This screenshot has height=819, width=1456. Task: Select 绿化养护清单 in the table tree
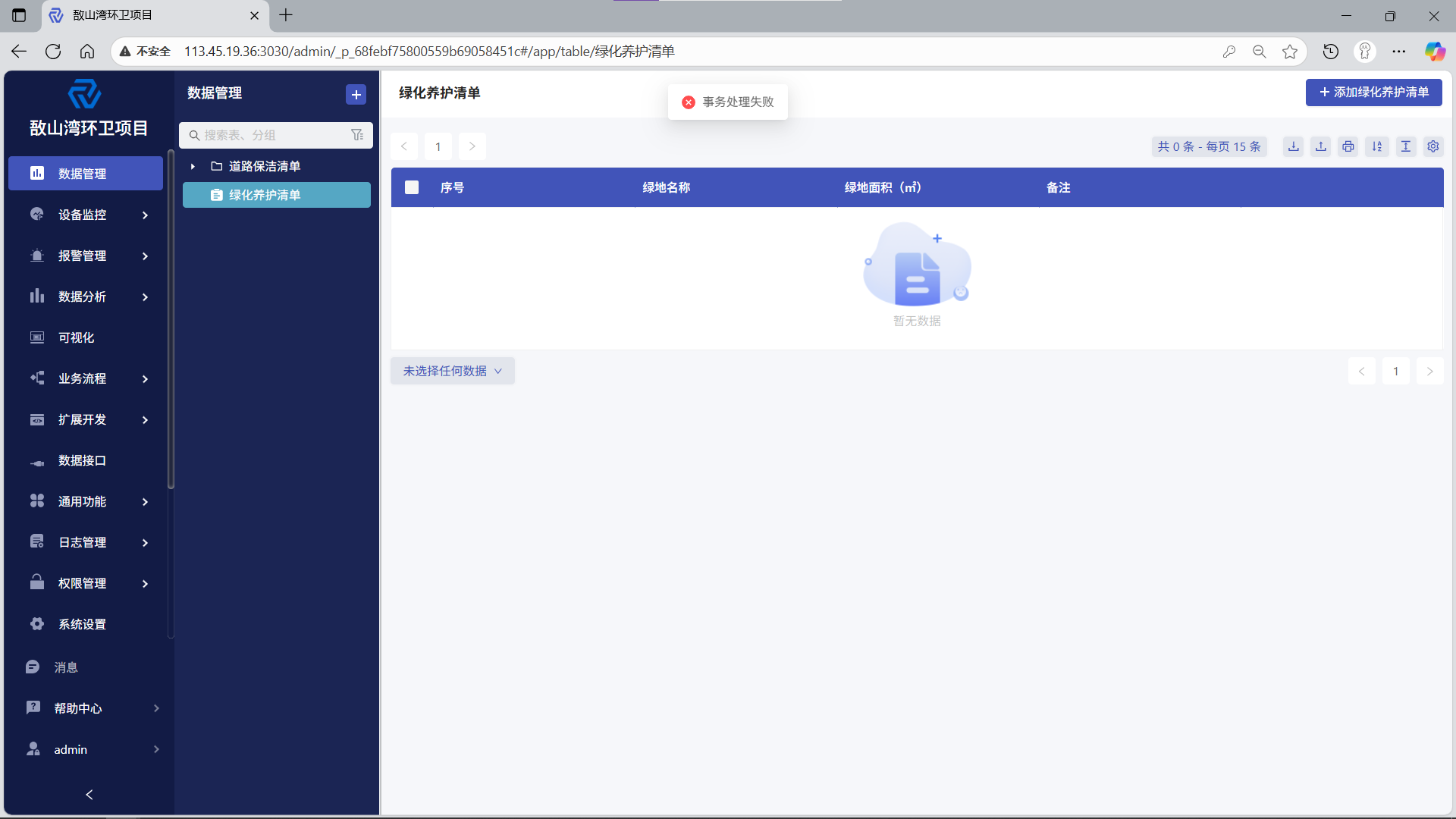tap(265, 195)
